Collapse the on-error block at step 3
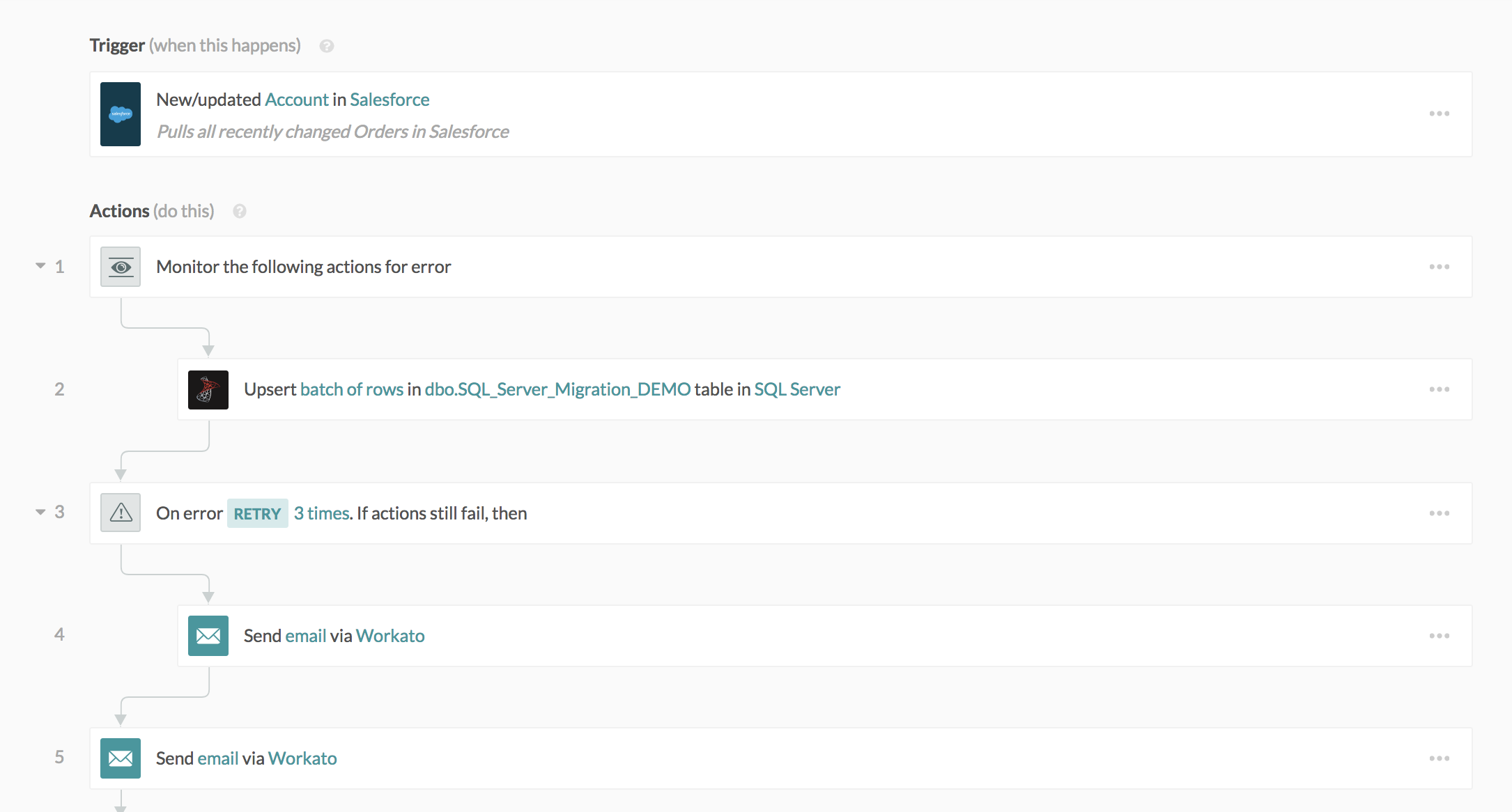Image resolution: width=1512 pixels, height=812 pixels. 40,512
